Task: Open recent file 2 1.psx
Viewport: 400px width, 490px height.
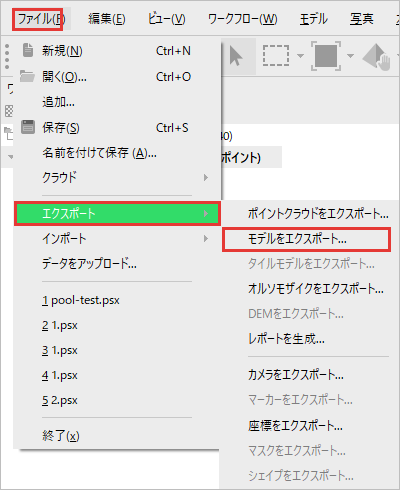Action: coord(117,325)
